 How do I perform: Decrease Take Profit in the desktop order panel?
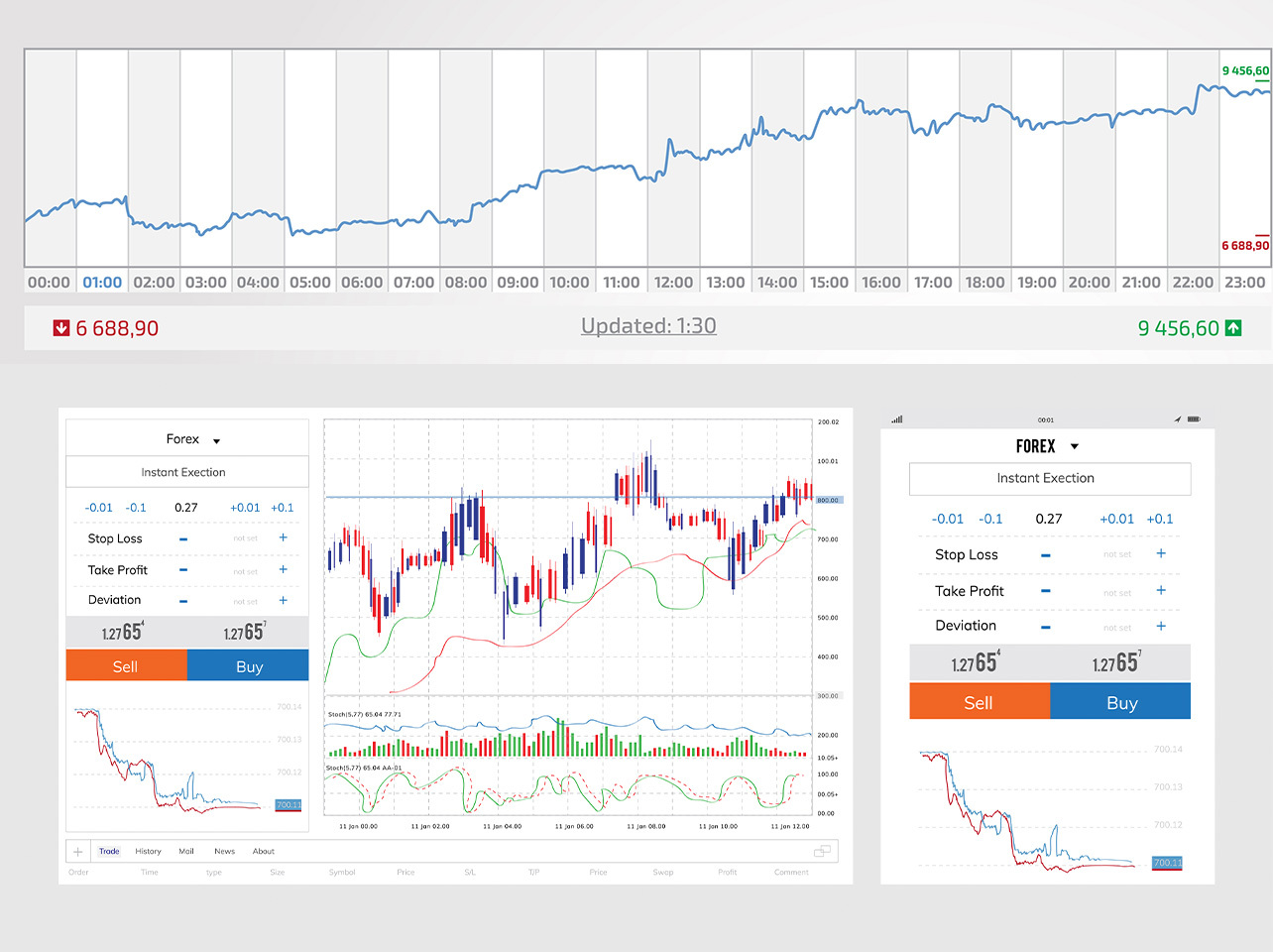(x=183, y=570)
